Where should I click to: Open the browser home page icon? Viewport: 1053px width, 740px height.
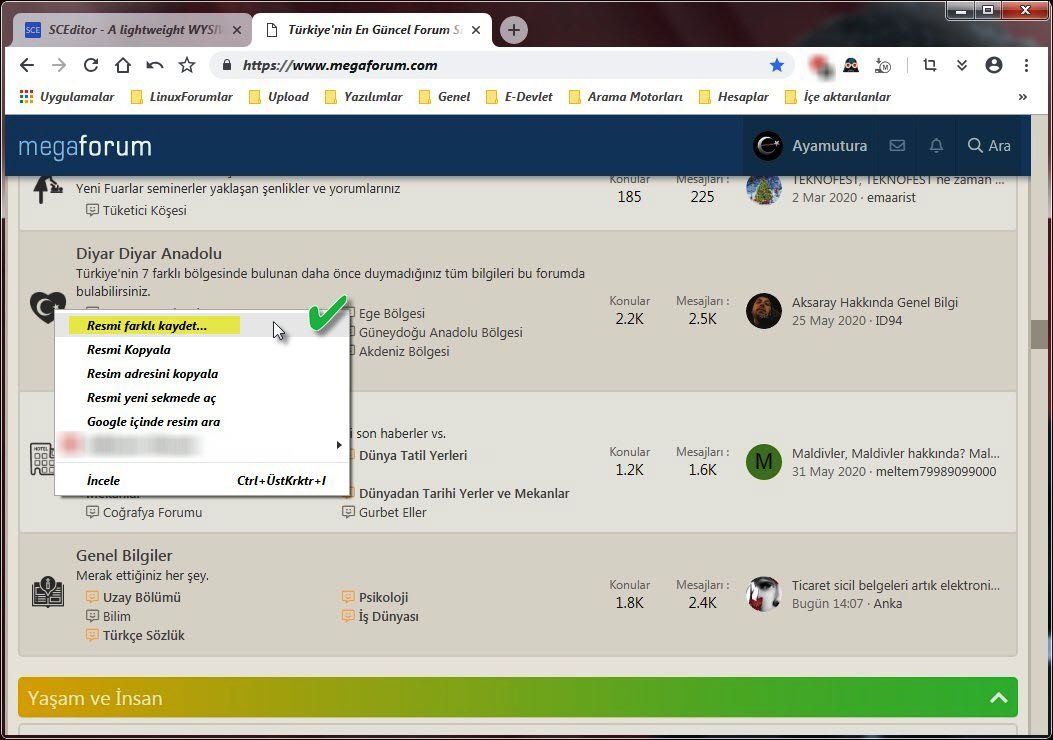[123, 65]
